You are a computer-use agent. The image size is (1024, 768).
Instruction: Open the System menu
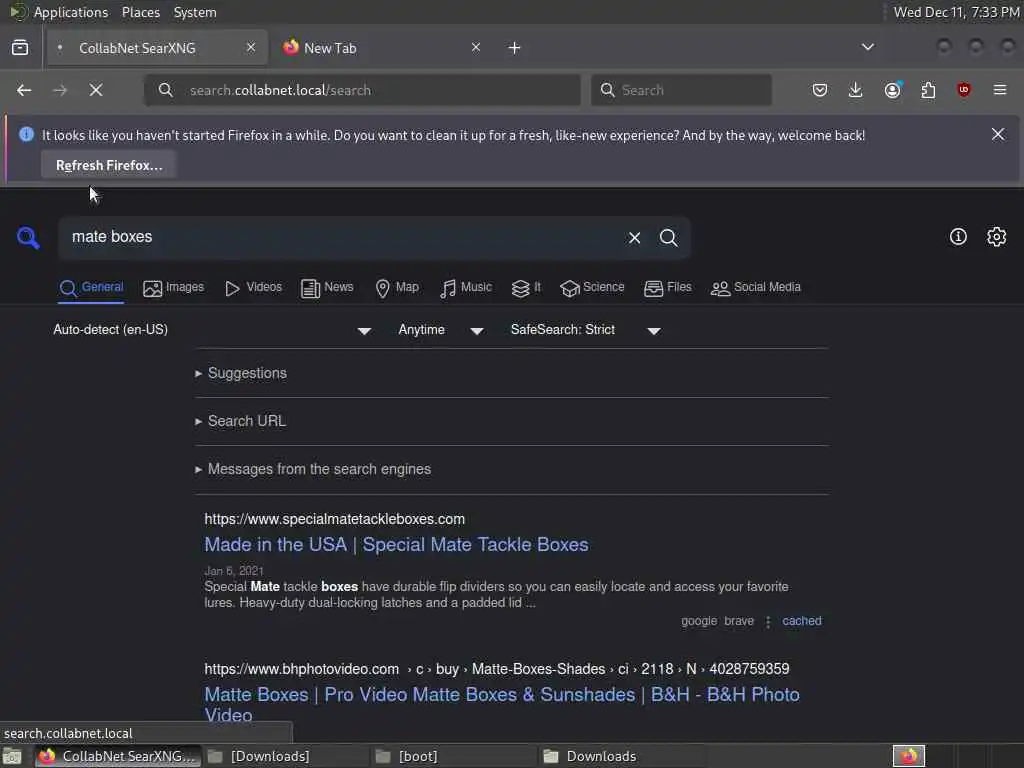pos(195,12)
